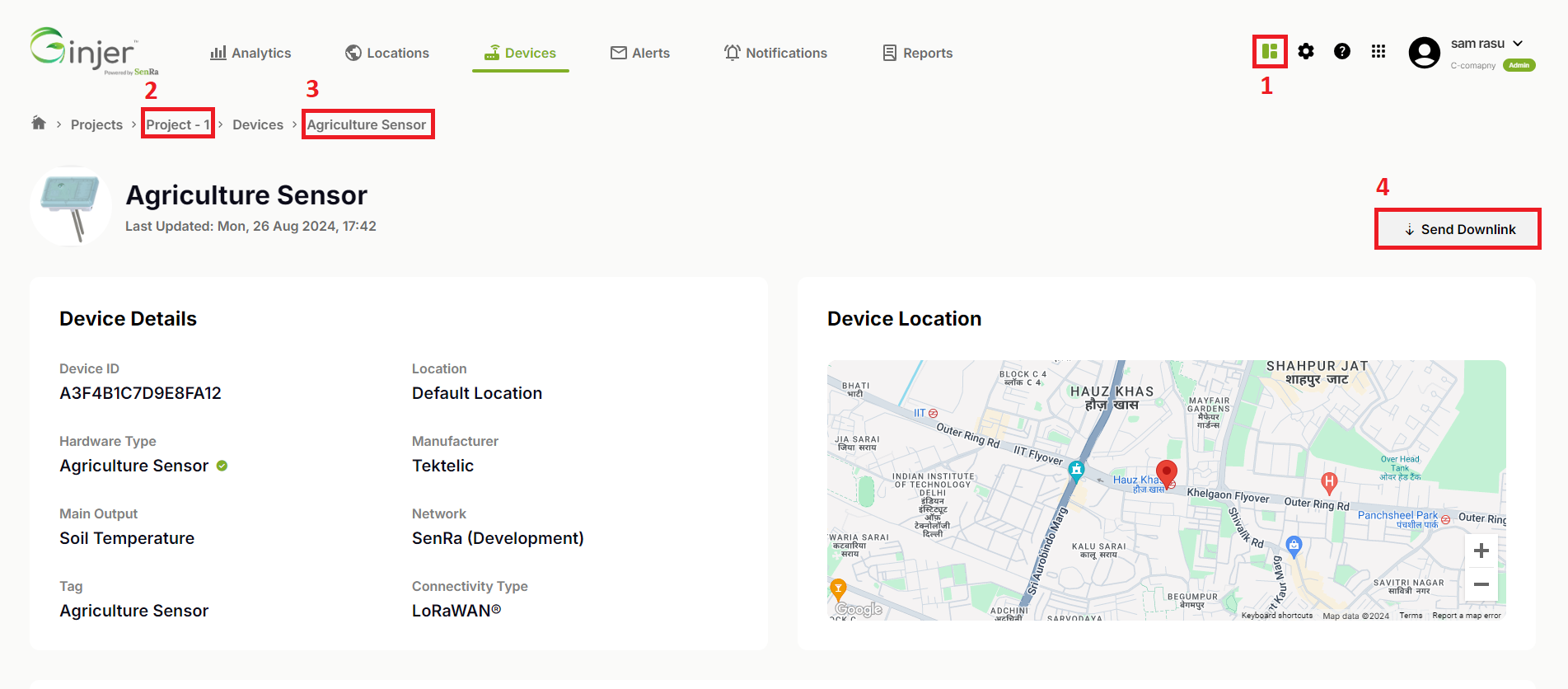Open the Notifications tab
This screenshot has height=689, width=1568.
coord(775,53)
